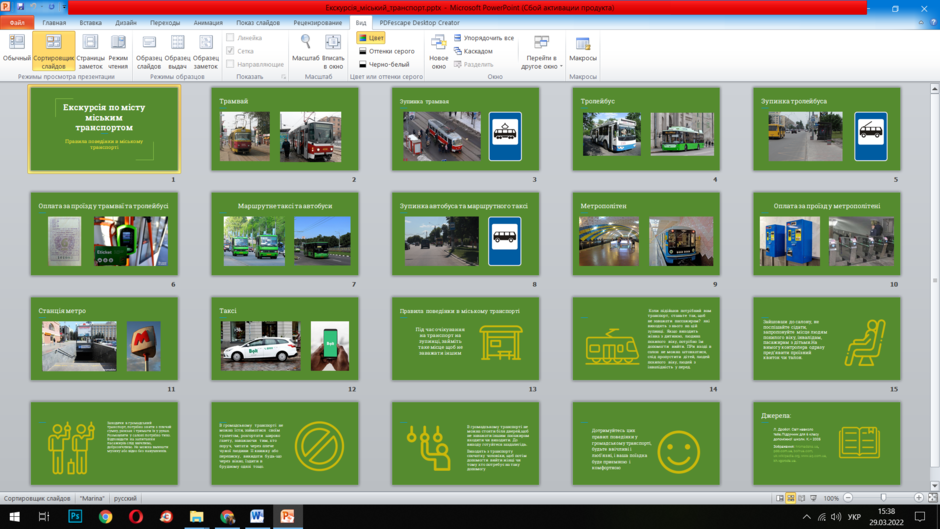Screen dimensions: 940x529
Task: Switch to the Дизайн ribbon tab
Action: tap(126, 23)
